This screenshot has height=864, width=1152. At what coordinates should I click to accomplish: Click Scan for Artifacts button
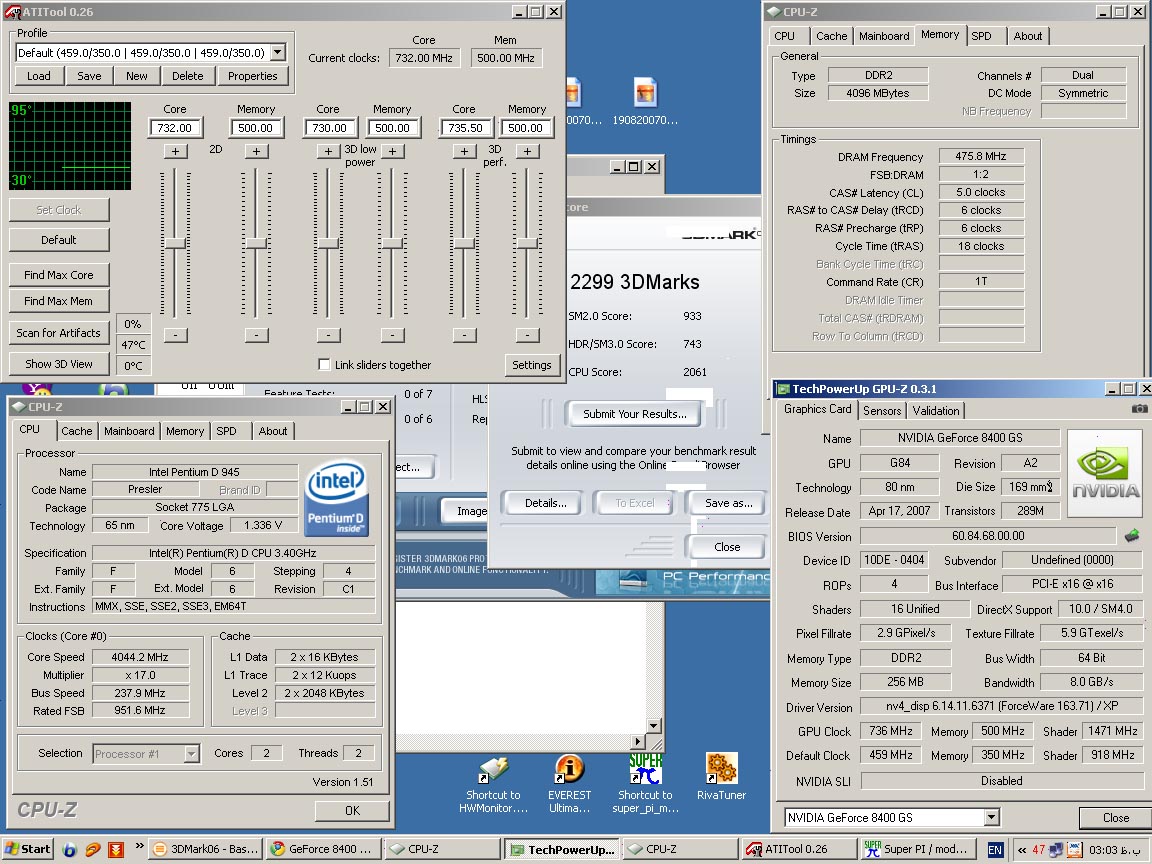pyautogui.click(x=59, y=333)
